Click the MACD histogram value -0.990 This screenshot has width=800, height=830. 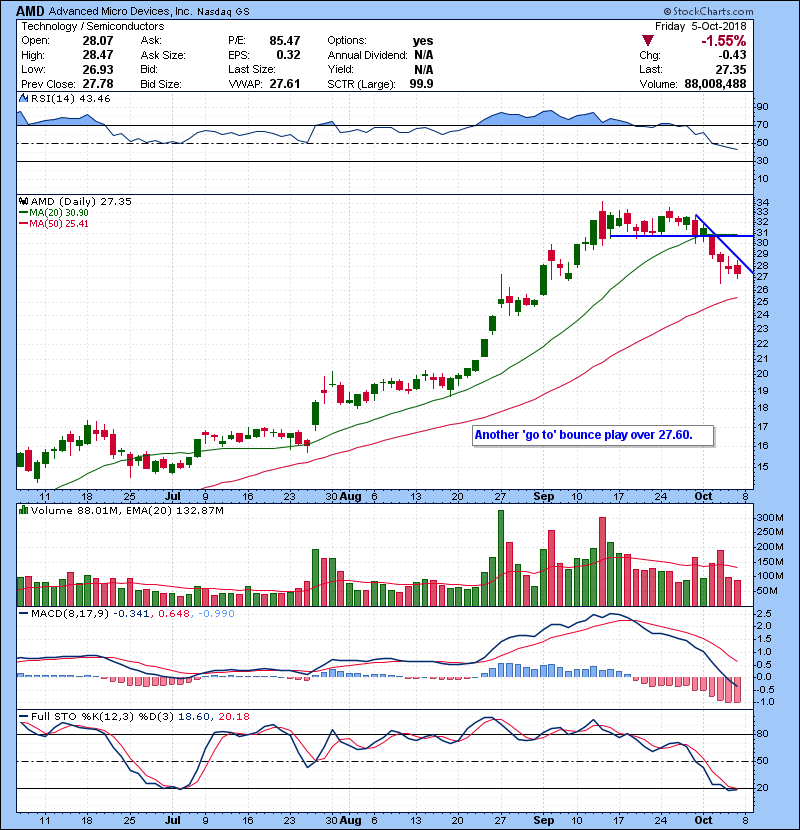215,614
